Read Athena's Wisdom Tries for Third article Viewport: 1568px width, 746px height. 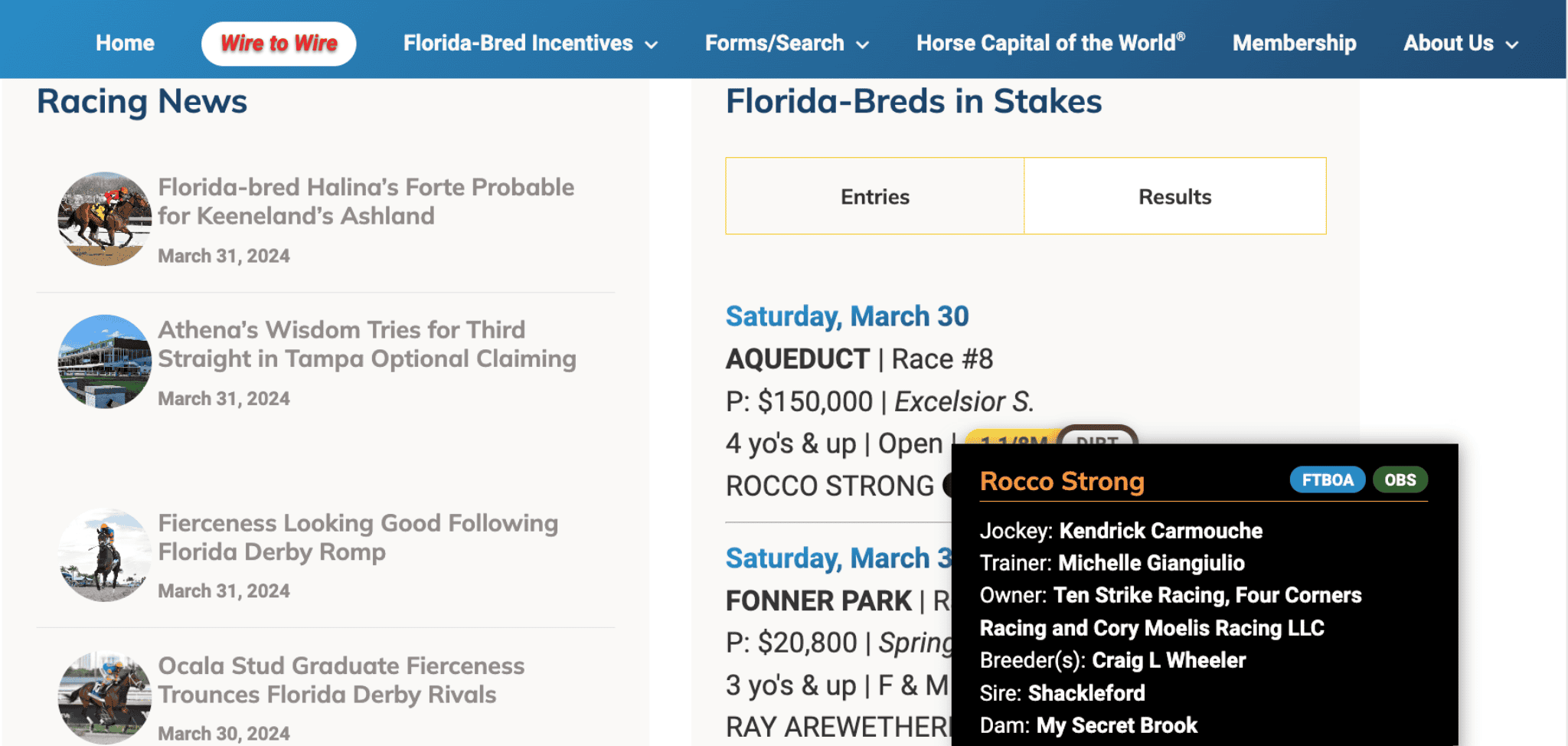(367, 344)
